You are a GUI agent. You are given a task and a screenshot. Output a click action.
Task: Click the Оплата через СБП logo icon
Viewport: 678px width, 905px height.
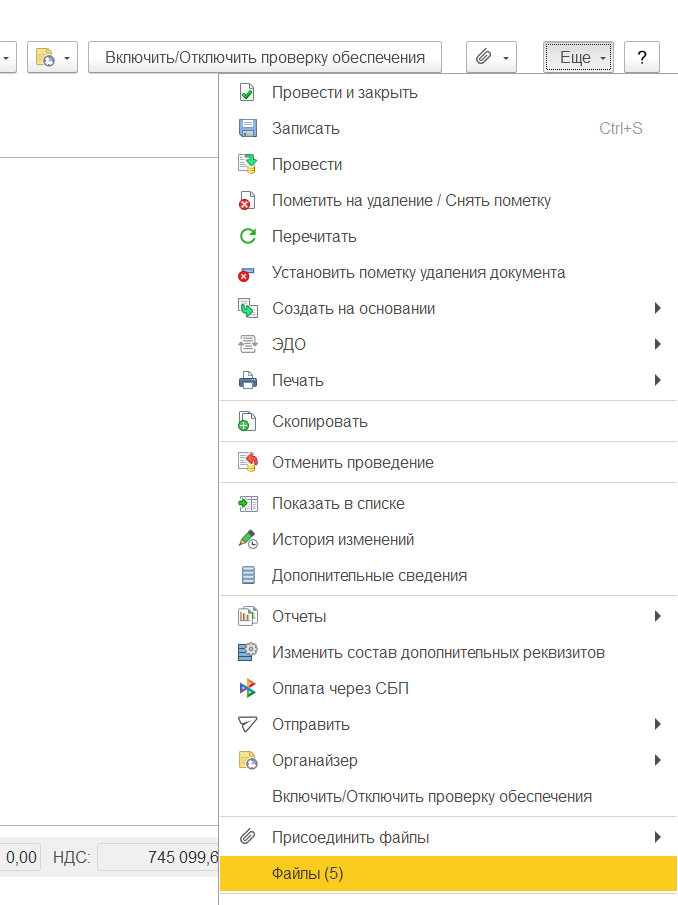coord(247,689)
